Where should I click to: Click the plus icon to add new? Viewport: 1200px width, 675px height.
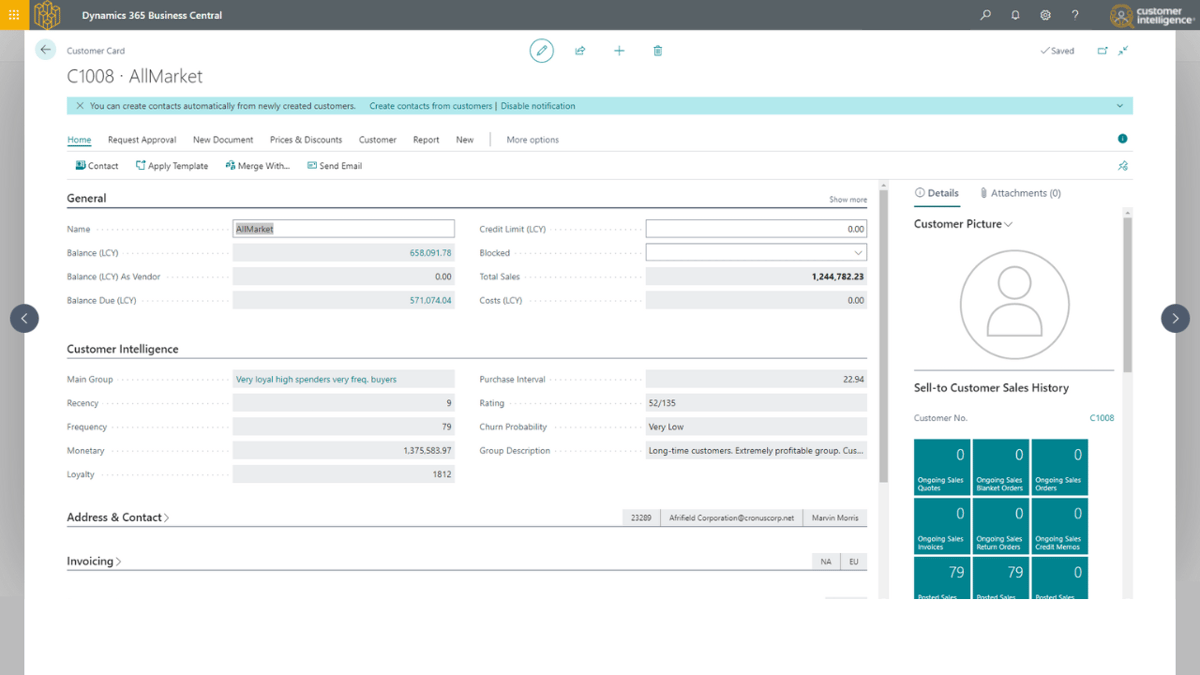(619, 51)
